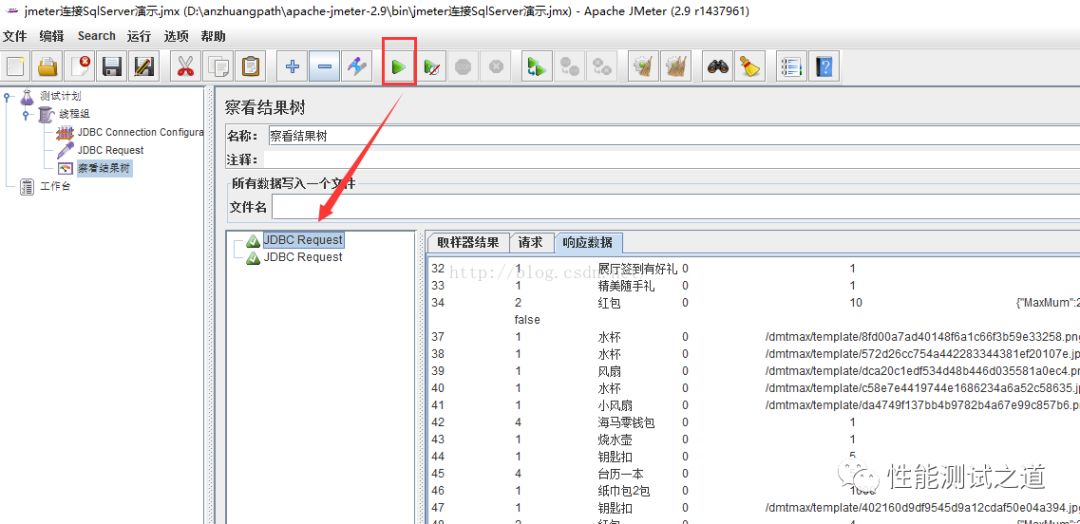
Task: Open the 运行 menu
Action: 139,36
